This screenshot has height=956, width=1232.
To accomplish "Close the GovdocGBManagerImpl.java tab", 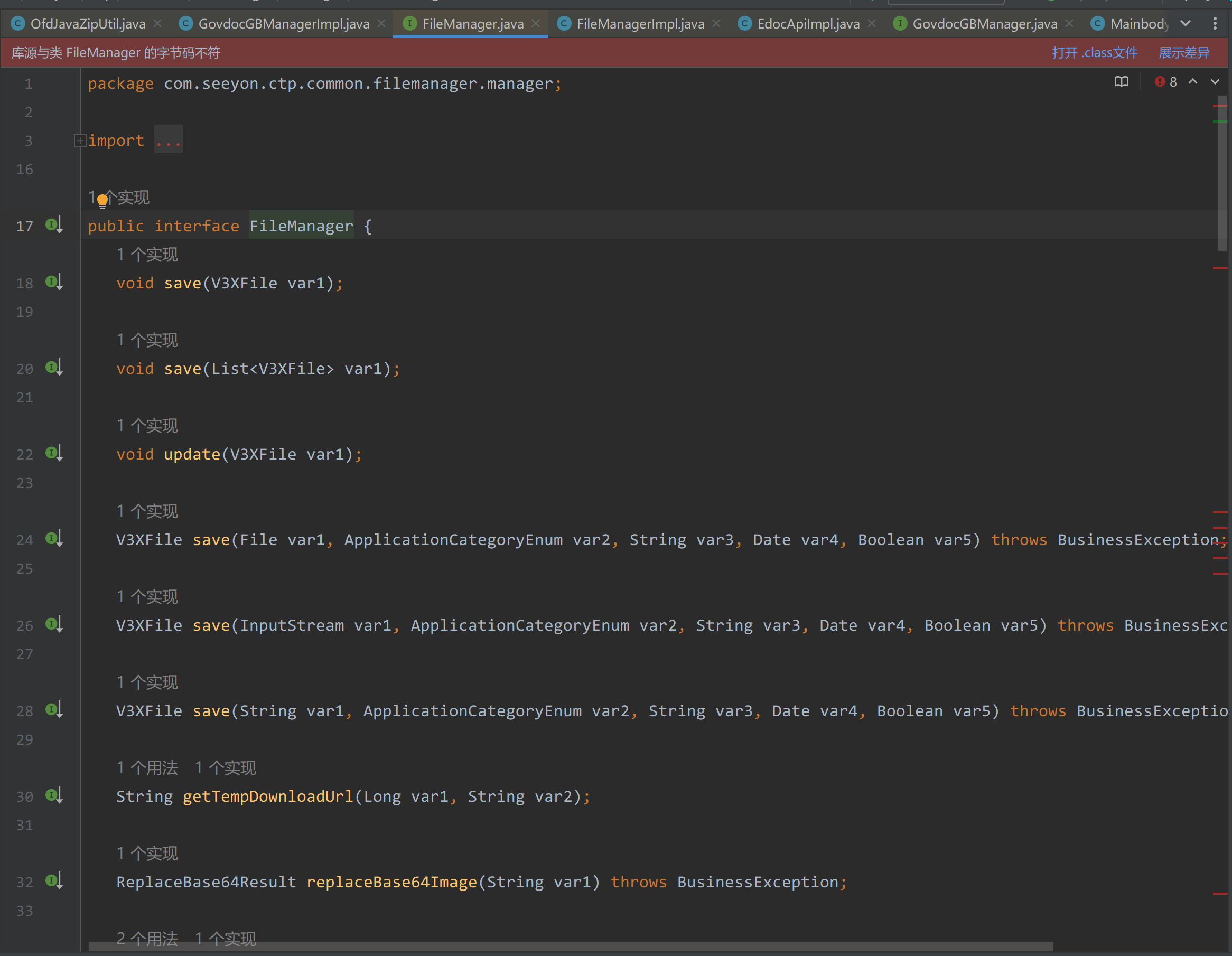I will [381, 24].
